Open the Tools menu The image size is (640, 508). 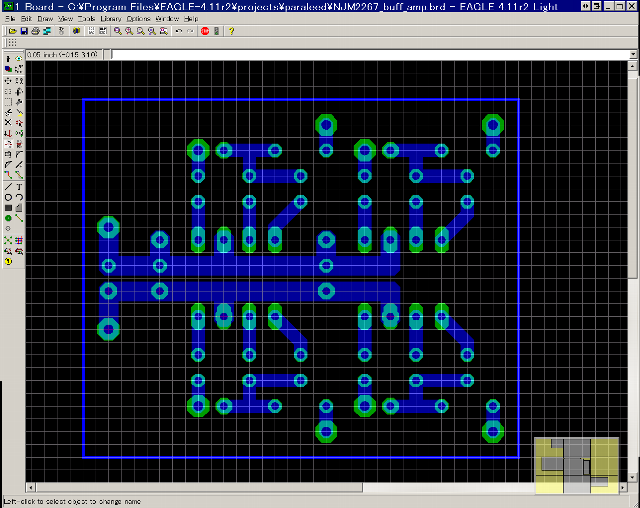point(87,19)
